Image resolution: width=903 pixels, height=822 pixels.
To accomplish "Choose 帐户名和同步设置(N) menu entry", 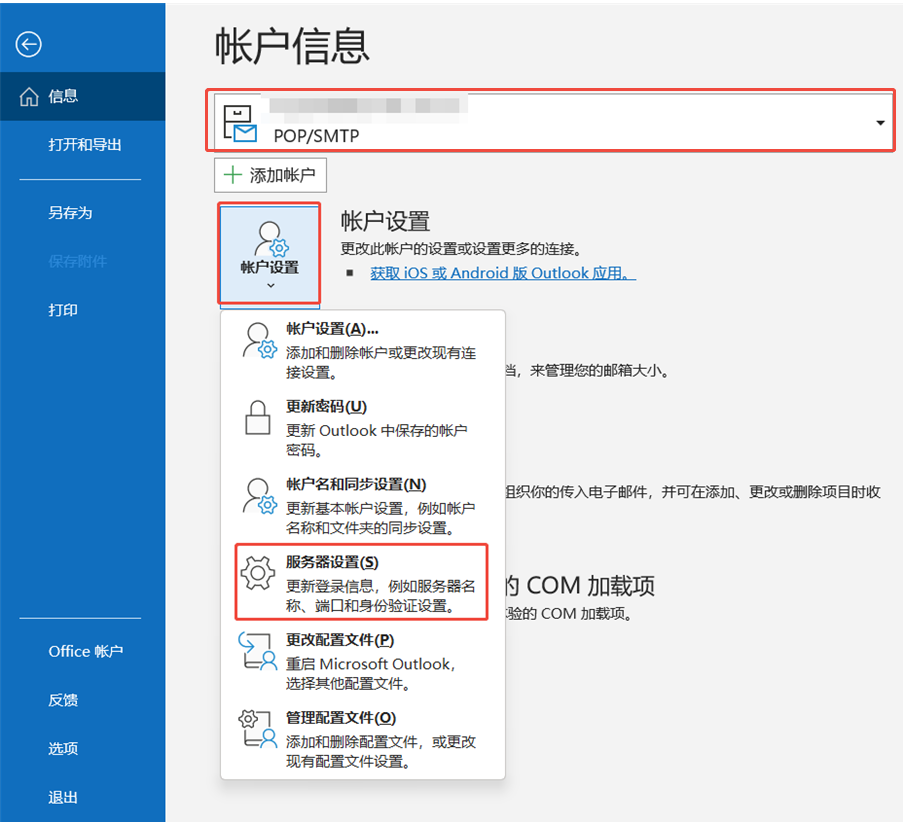I will tap(363, 505).
